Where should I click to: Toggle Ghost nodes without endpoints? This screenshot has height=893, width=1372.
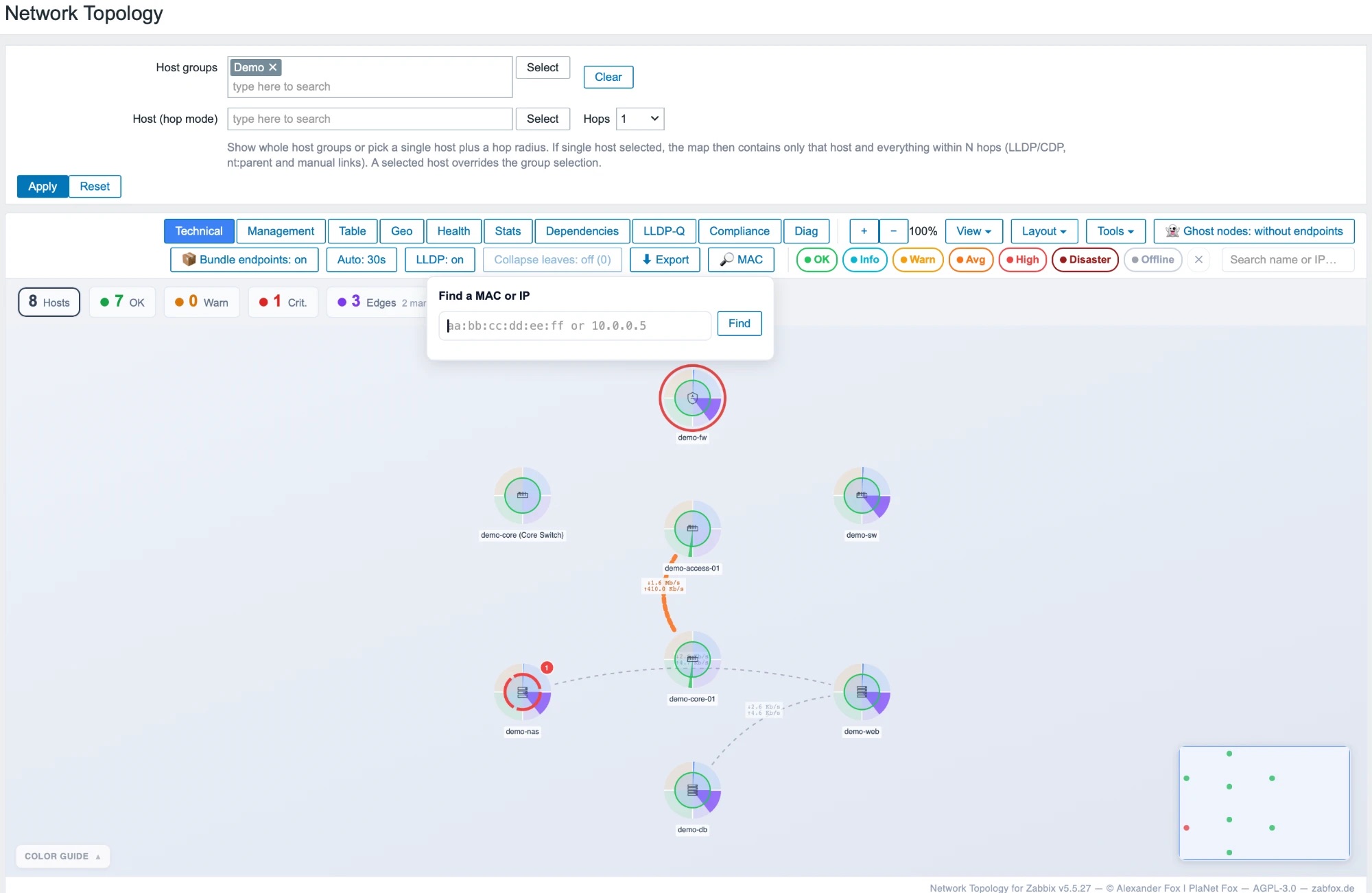pos(1253,231)
